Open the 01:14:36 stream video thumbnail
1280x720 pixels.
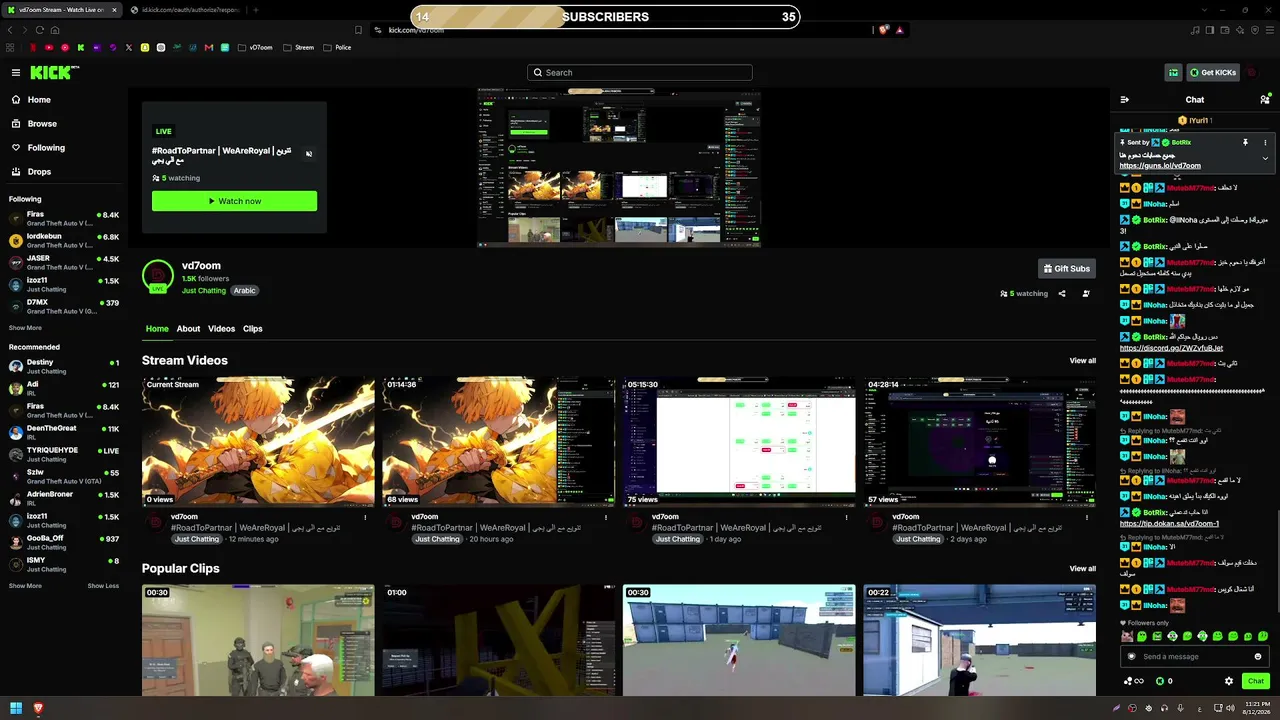[499, 441]
